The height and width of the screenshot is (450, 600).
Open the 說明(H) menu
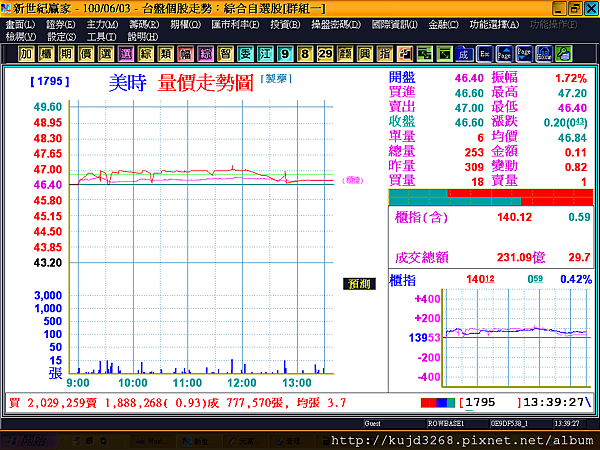coord(143,37)
